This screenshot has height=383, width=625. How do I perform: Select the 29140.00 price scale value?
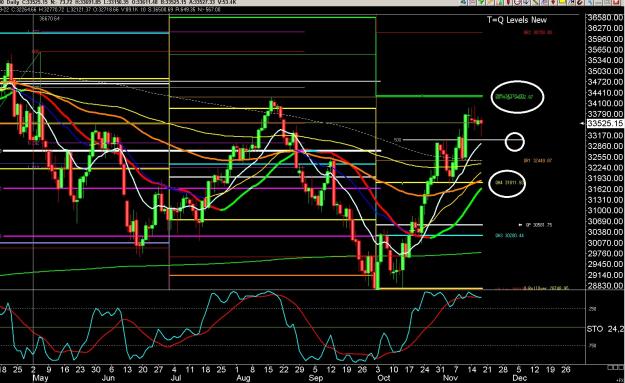(x=605, y=275)
